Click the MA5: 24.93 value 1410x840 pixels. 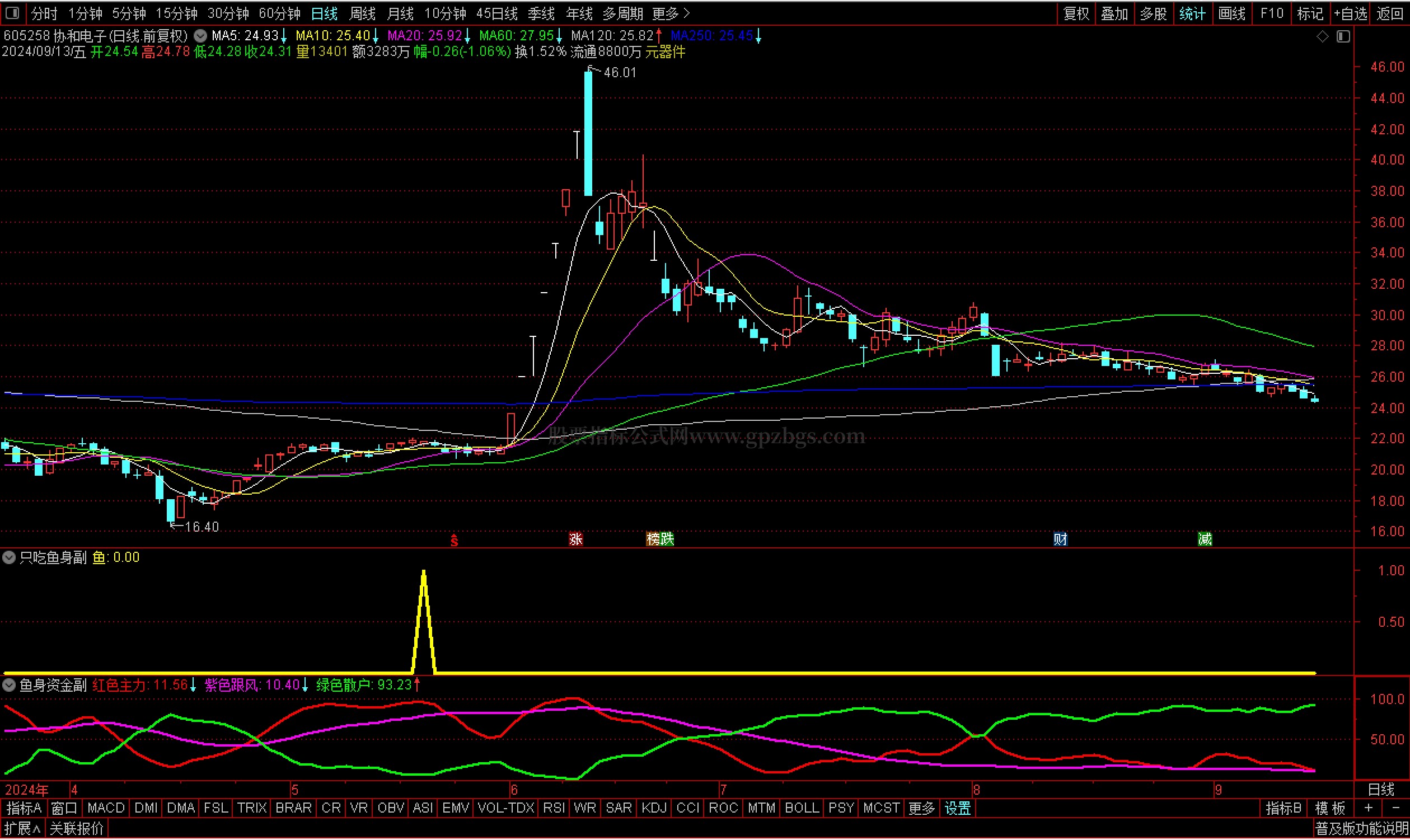pyautogui.click(x=245, y=36)
